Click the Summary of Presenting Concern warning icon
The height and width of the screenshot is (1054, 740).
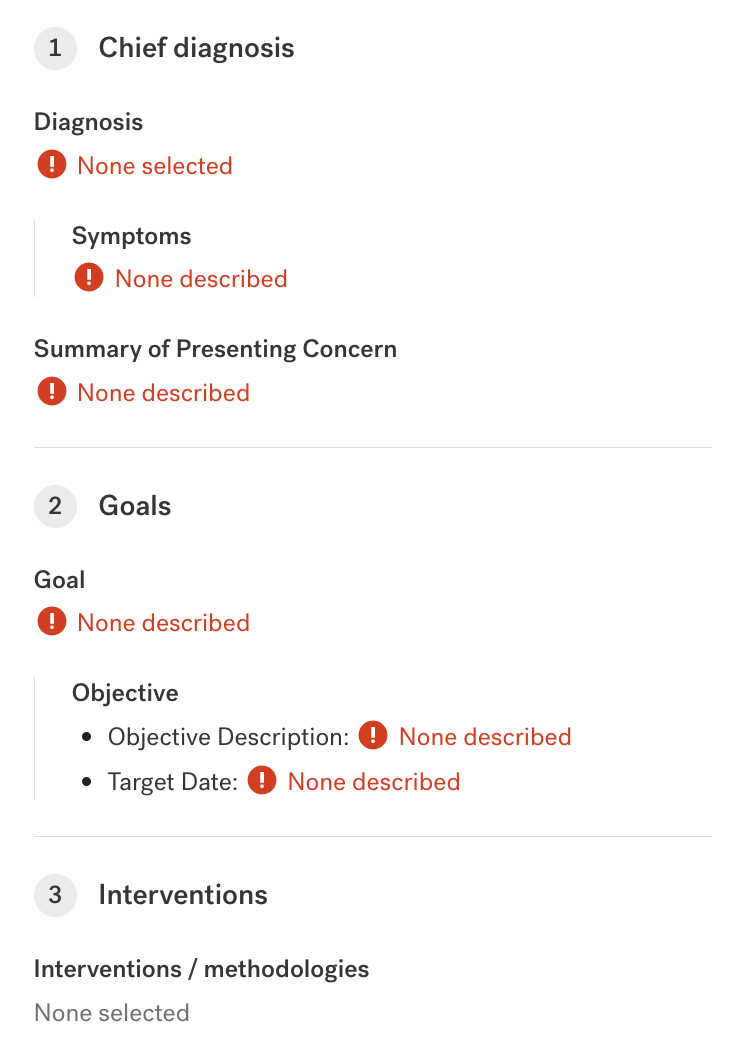point(51,392)
